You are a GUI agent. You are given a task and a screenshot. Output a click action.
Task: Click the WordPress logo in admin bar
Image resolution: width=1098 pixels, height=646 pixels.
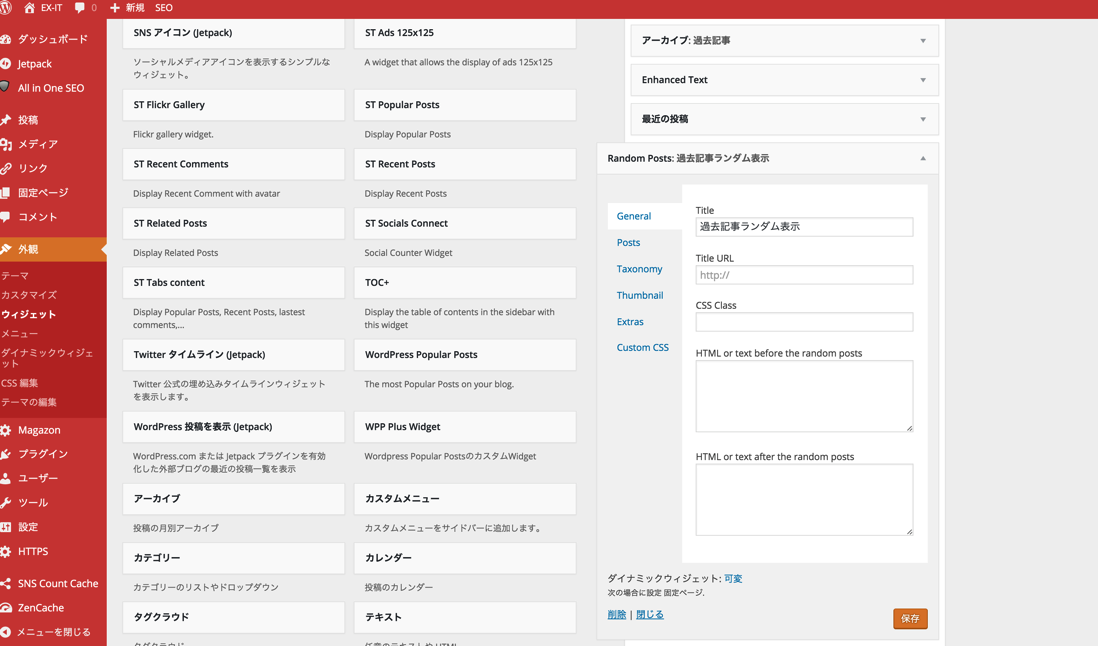pyautogui.click(x=5, y=8)
